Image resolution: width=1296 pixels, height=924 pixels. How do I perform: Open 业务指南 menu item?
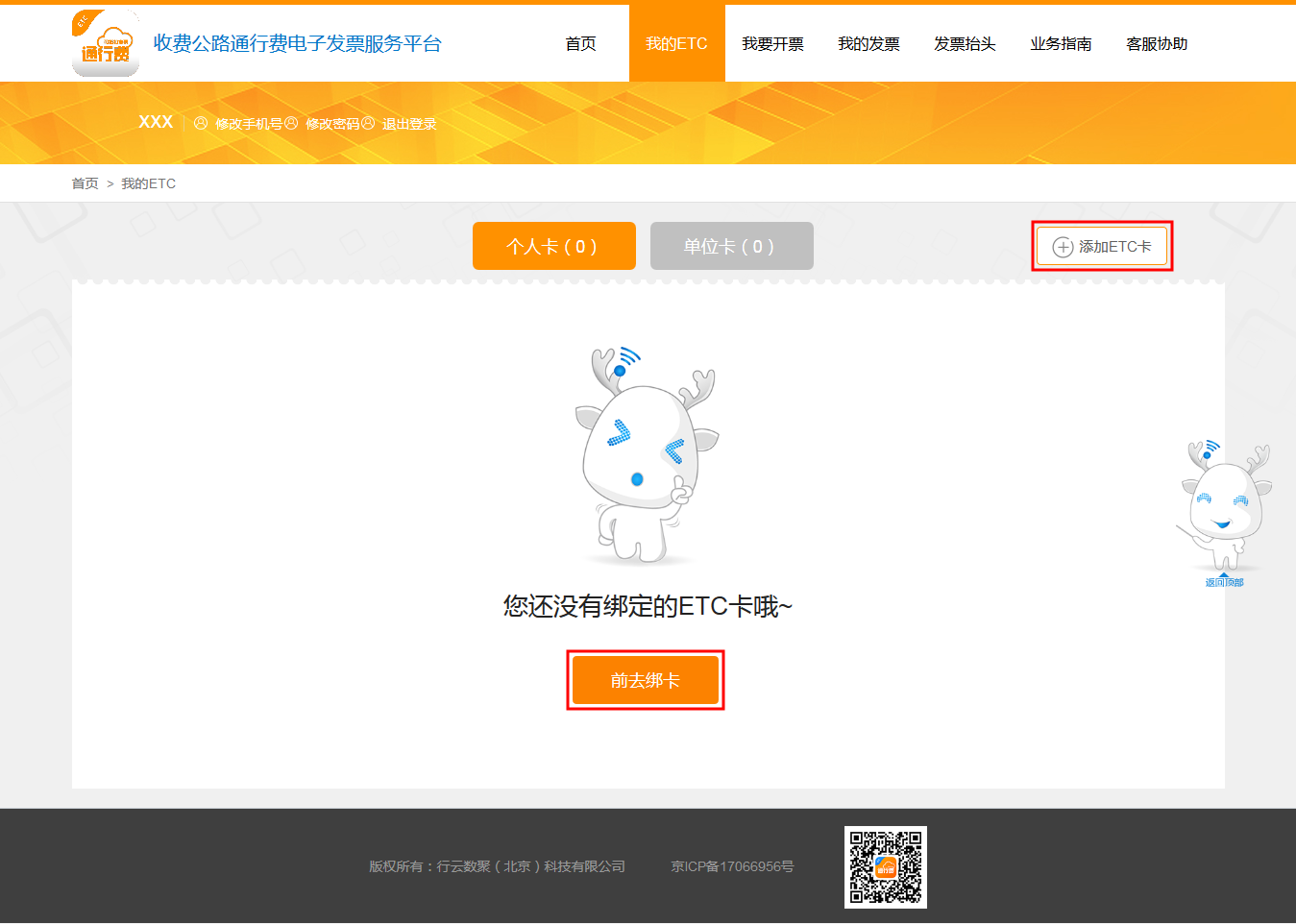(1061, 43)
